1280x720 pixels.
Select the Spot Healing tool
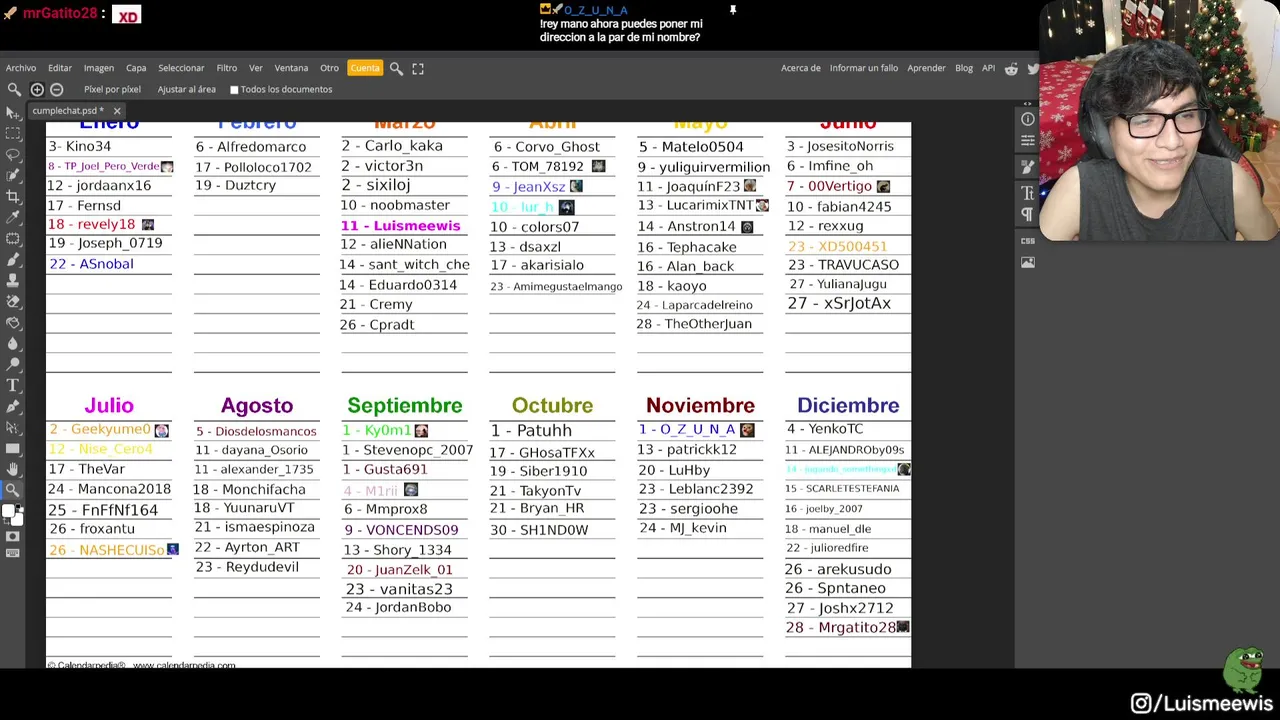[13, 239]
